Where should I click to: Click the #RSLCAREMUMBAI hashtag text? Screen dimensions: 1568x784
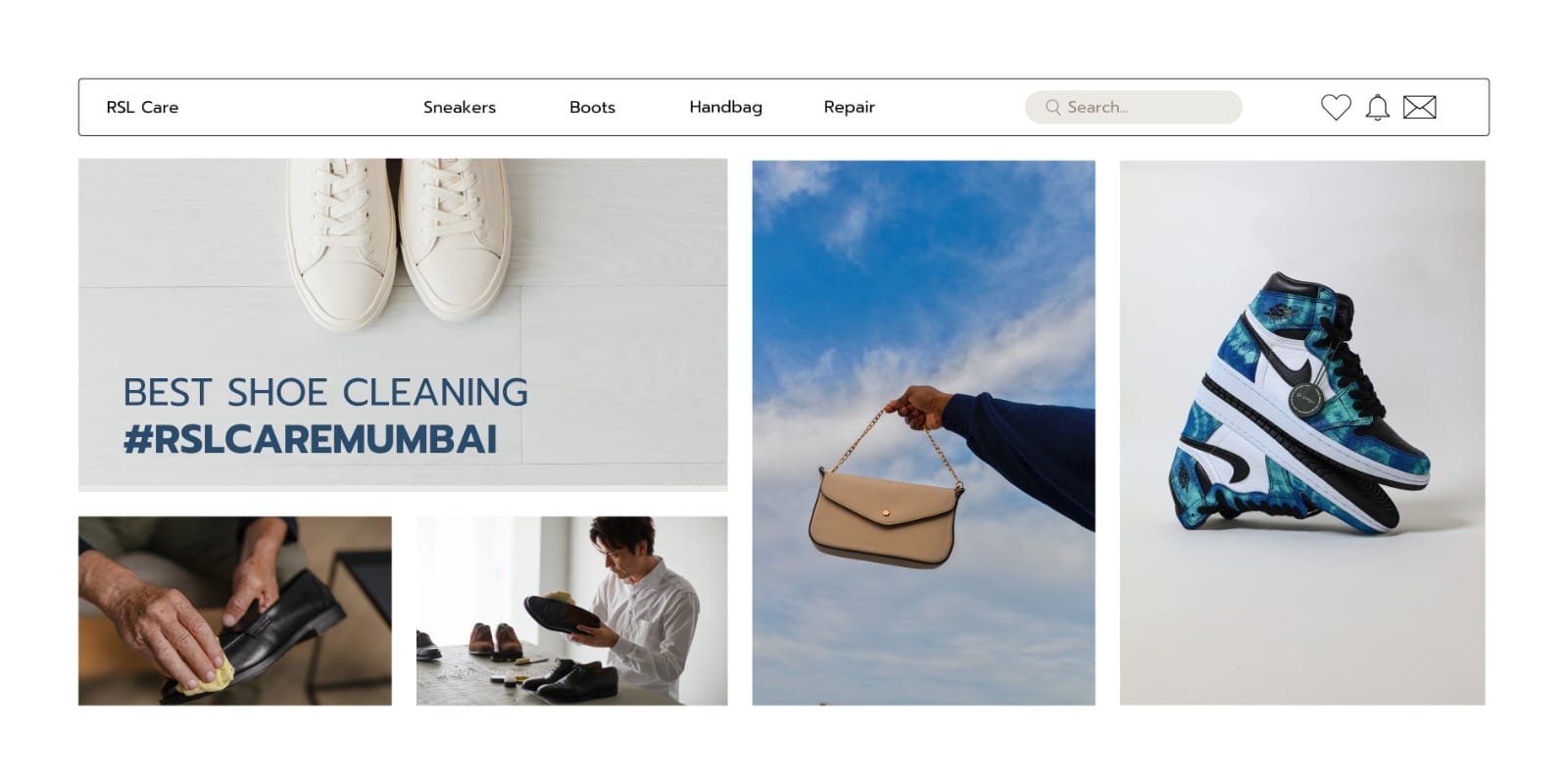coord(311,439)
